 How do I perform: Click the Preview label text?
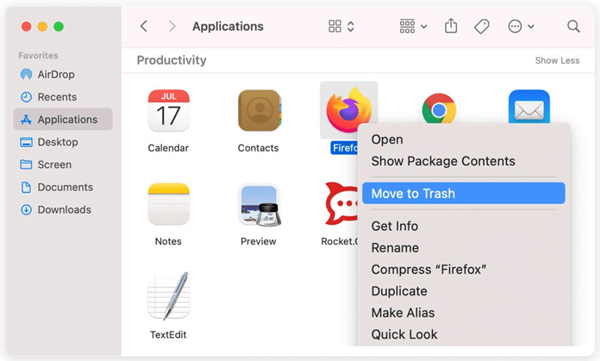click(x=258, y=241)
